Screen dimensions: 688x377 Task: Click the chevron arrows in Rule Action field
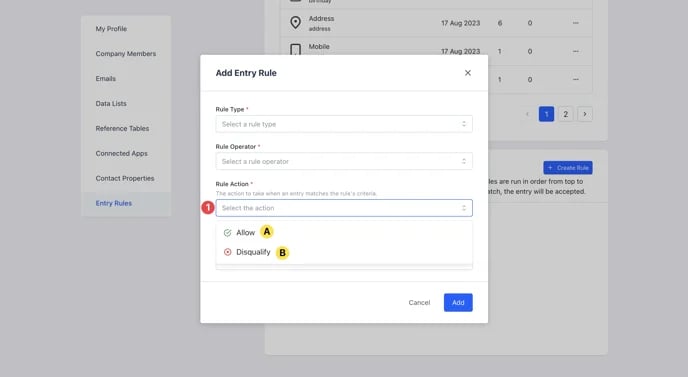coord(464,208)
